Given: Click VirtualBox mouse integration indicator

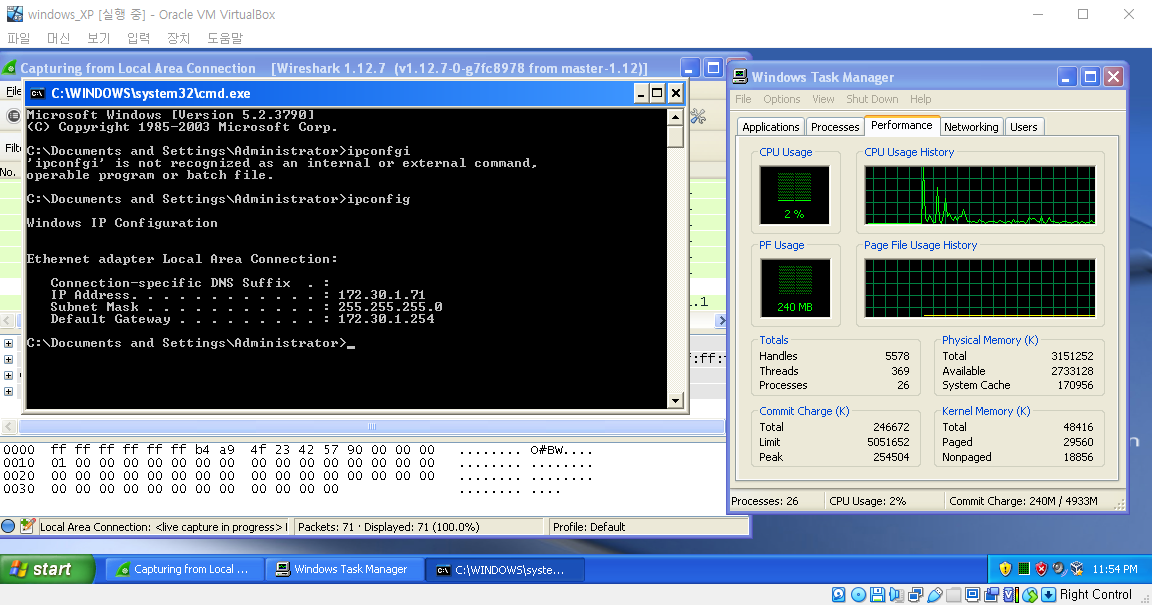Looking at the screenshot, I should tap(1030, 595).
